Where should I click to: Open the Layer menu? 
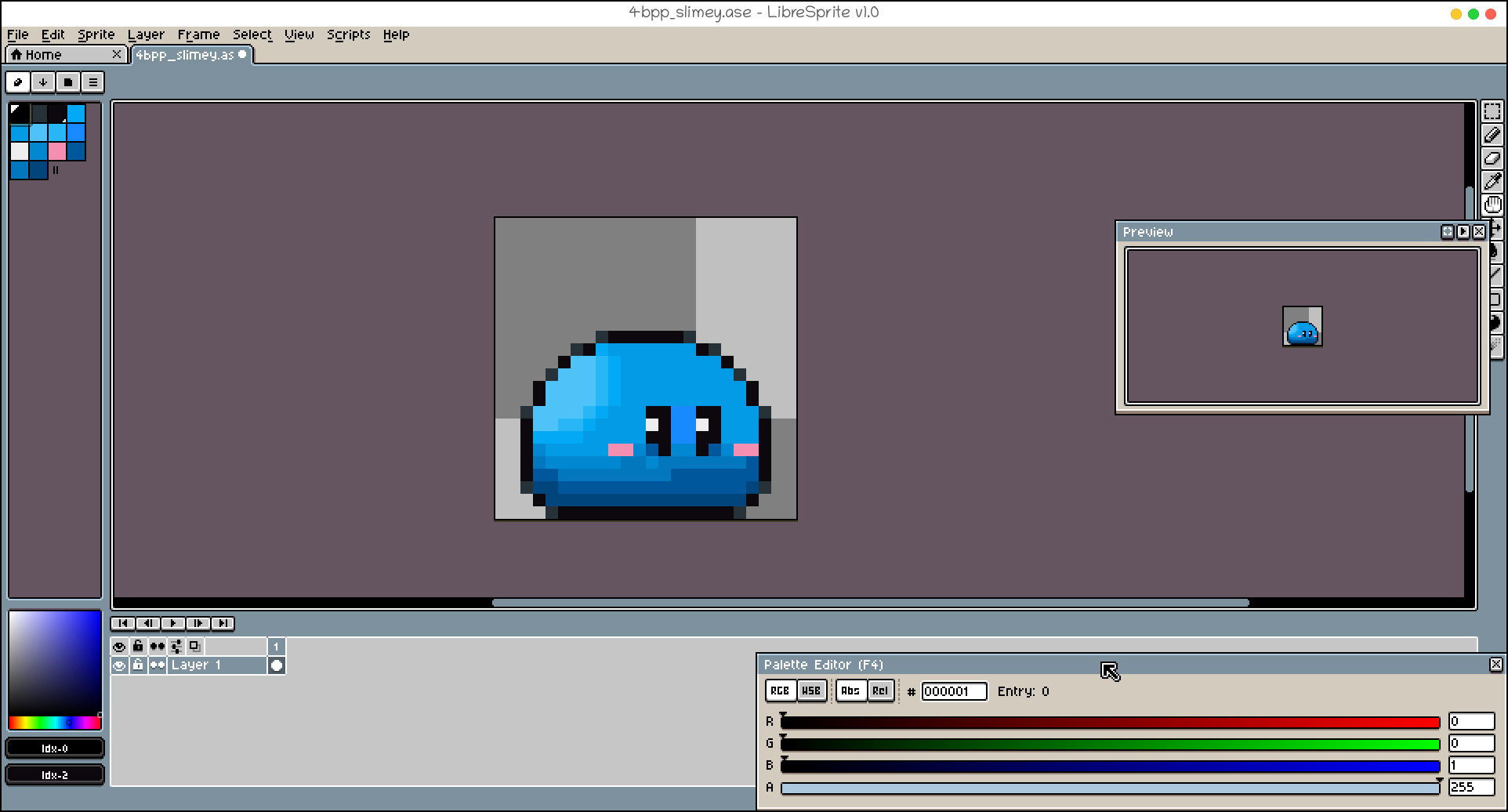146,34
